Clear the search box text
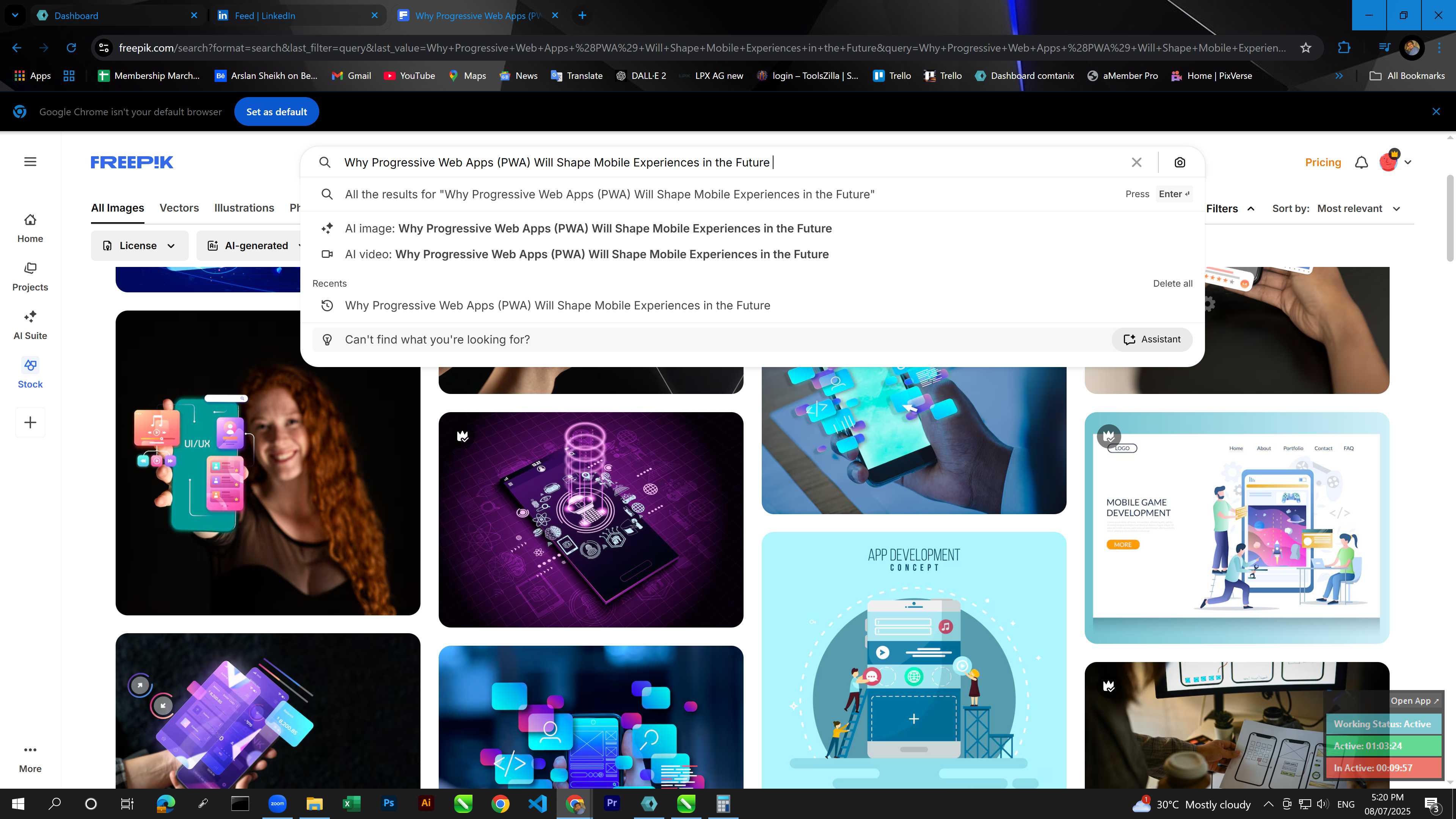The width and height of the screenshot is (1456, 819). (x=1137, y=162)
